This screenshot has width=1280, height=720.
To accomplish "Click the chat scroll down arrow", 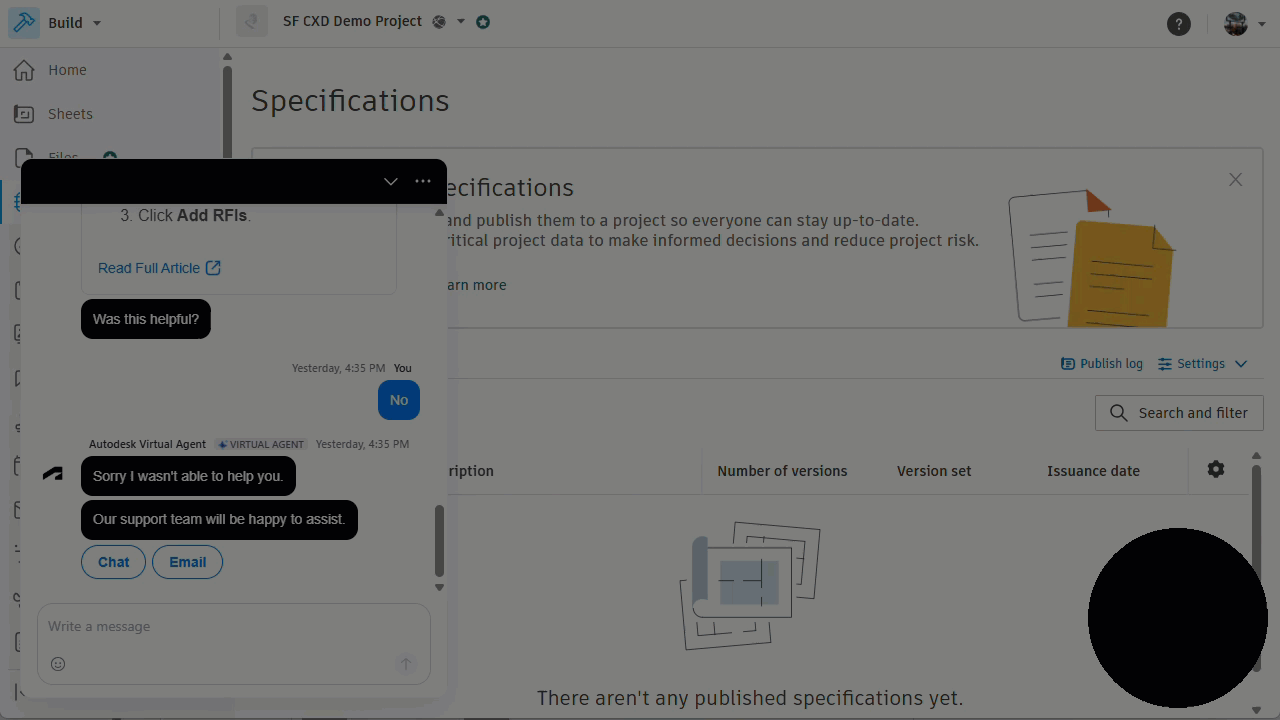I will click(x=439, y=588).
